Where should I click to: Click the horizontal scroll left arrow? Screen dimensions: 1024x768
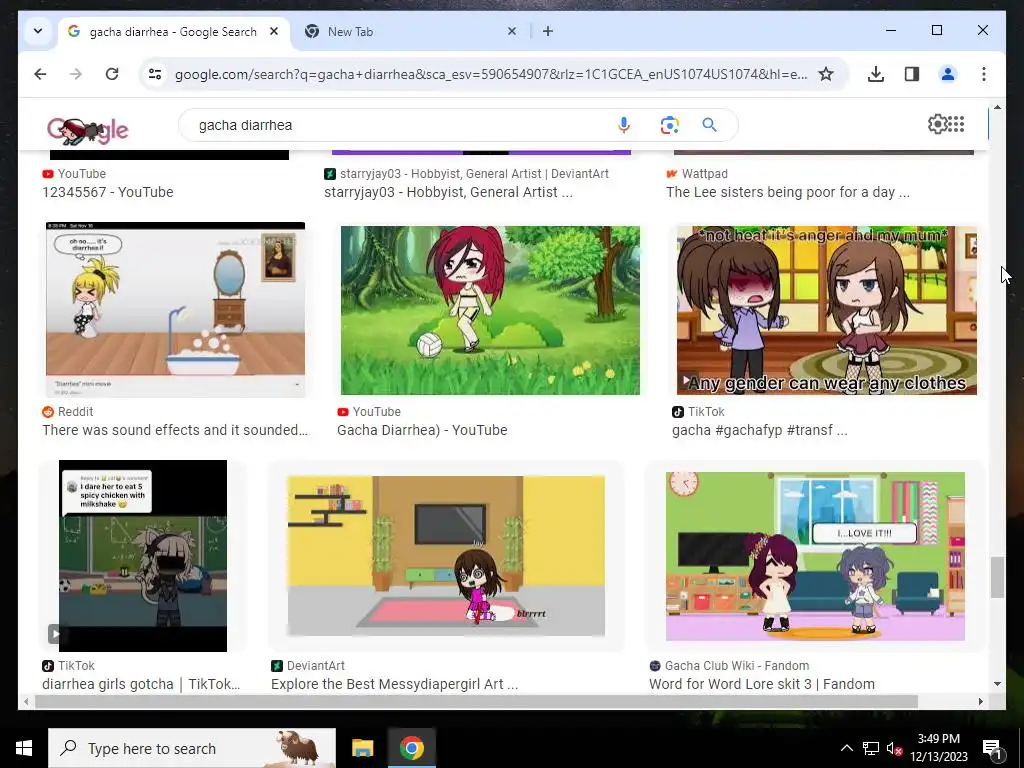point(26,701)
